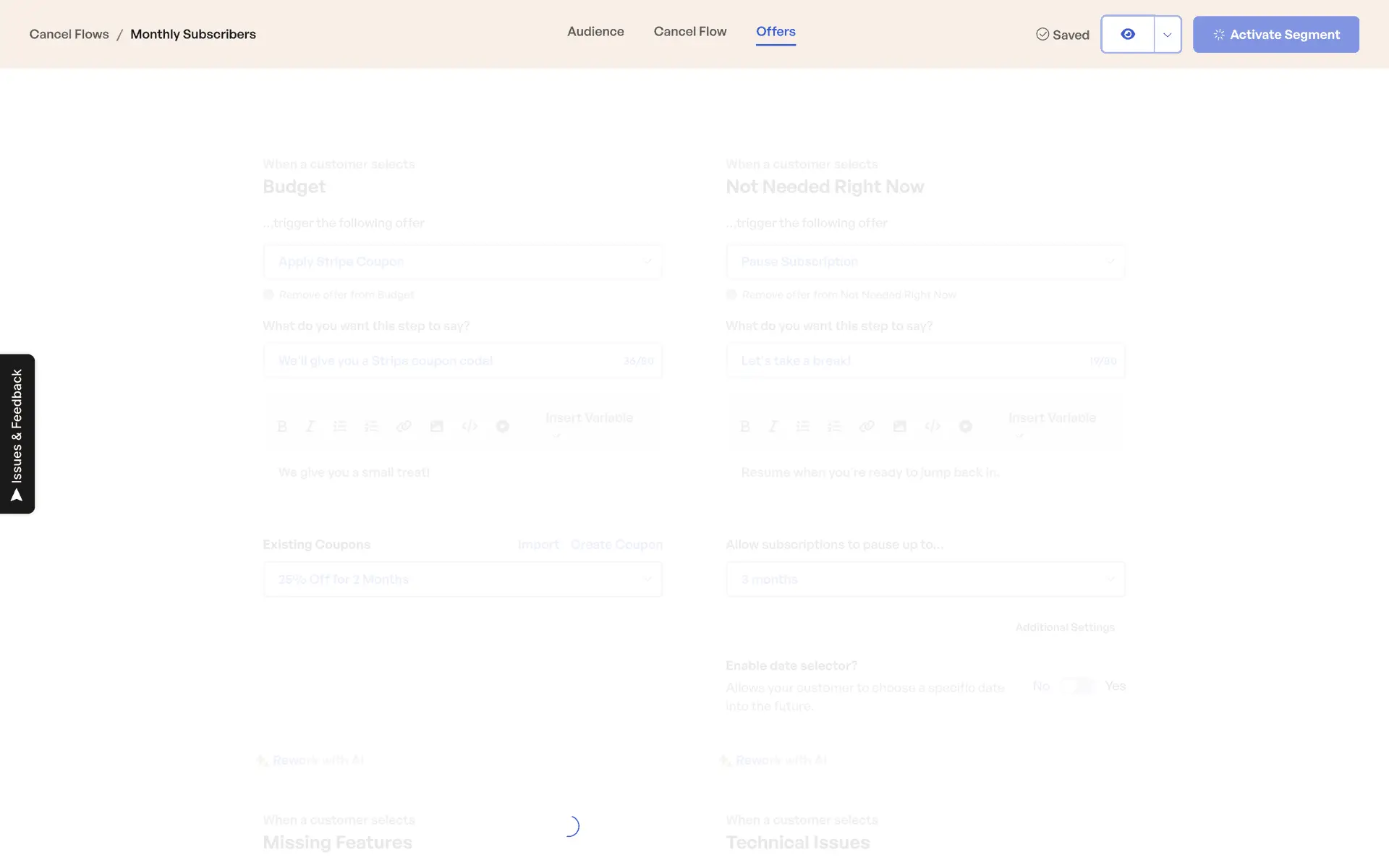Image resolution: width=1389 pixels, height=868 pixels.
Task: Switch to the Audience tab
Action: (595, 32)
